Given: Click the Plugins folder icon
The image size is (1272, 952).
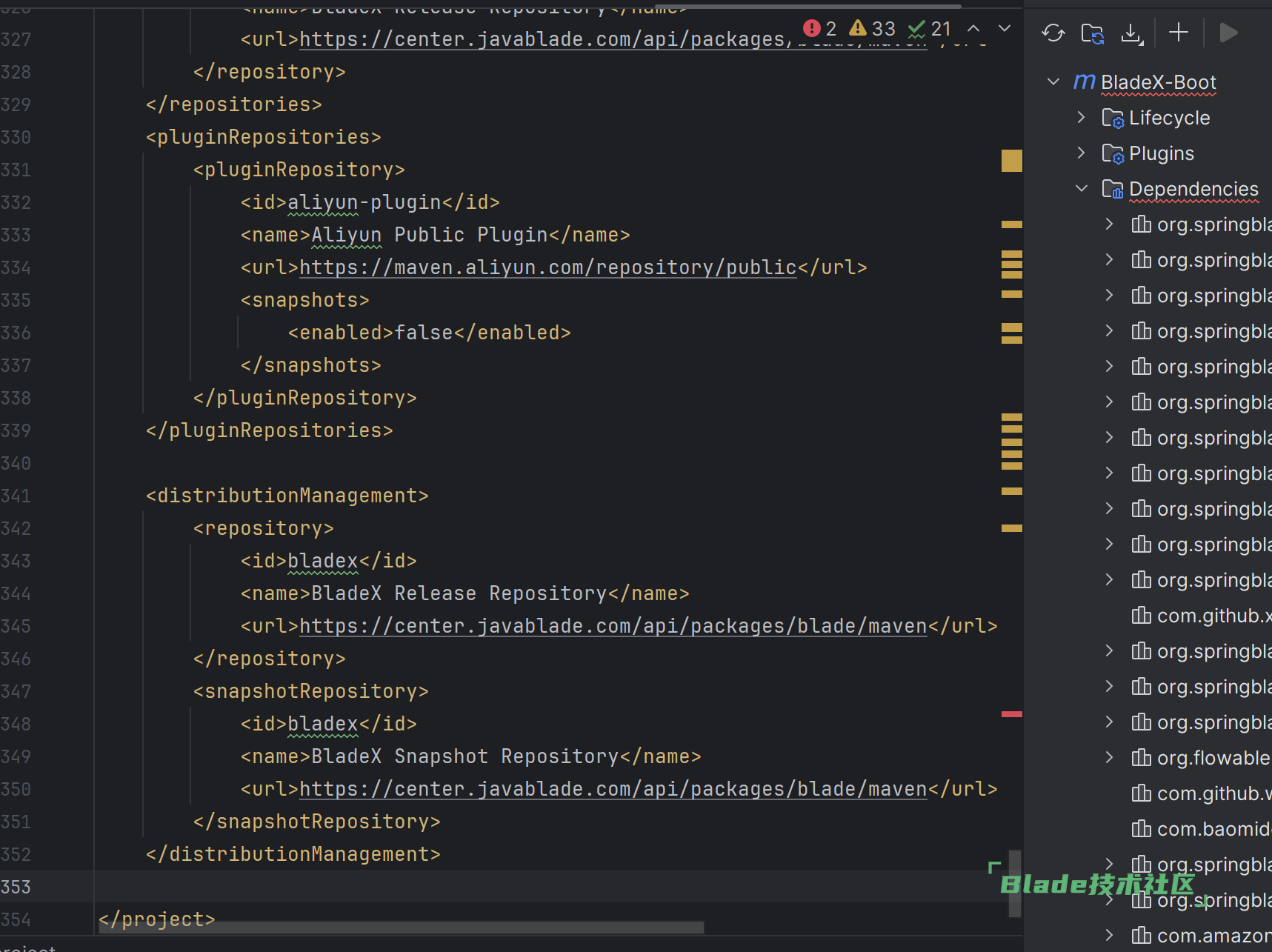Looking at the screenshot, I should pos(1113,153).
